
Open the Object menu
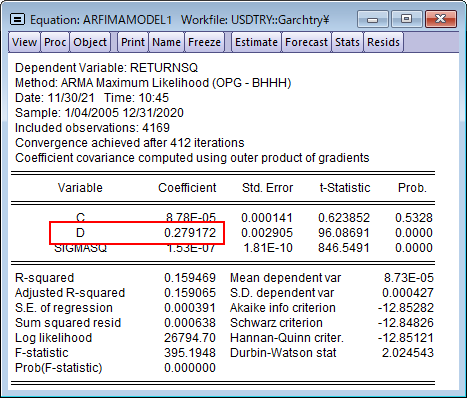click(x=90, y=42)
